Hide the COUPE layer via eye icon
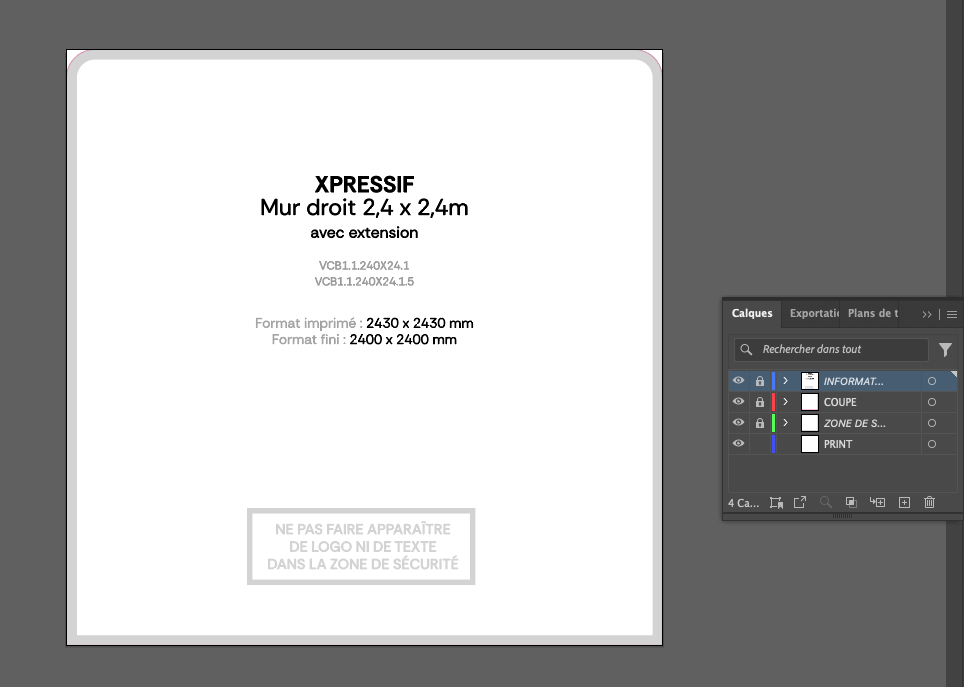This screenshot has height=687, width=964. (x=738, y=402)
